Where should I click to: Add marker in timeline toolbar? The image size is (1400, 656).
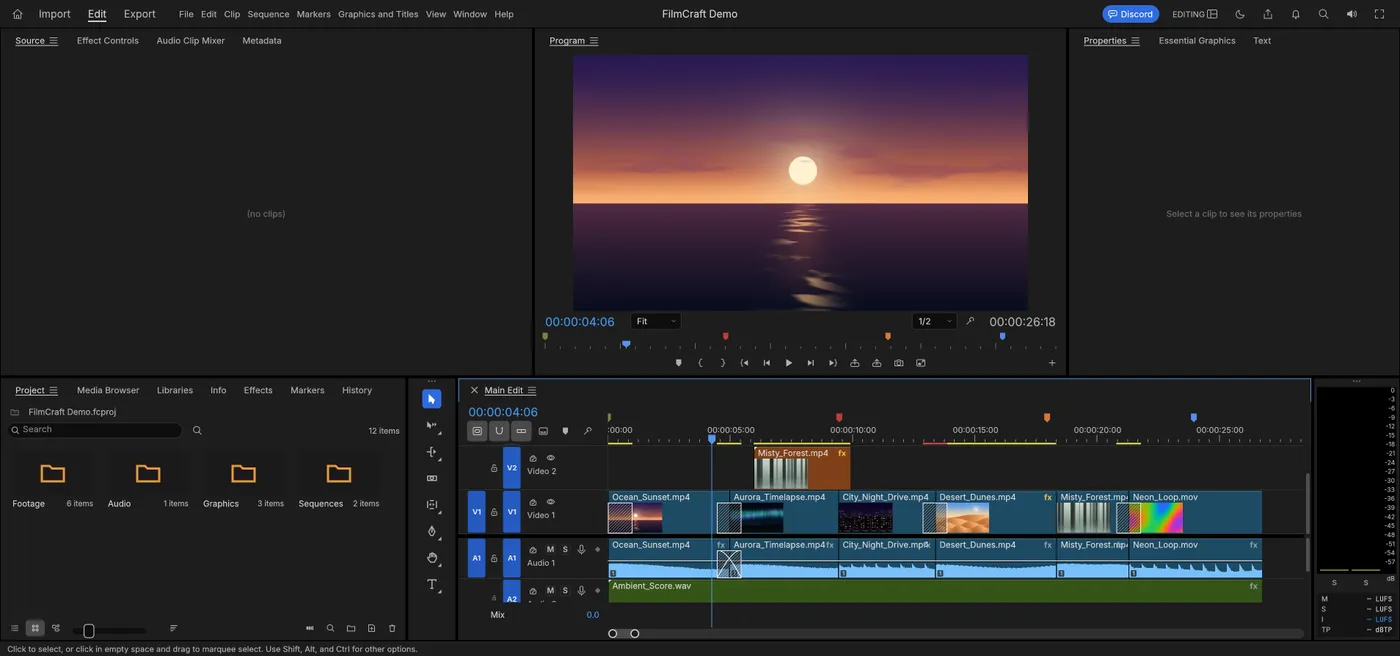tap(565, 431)
